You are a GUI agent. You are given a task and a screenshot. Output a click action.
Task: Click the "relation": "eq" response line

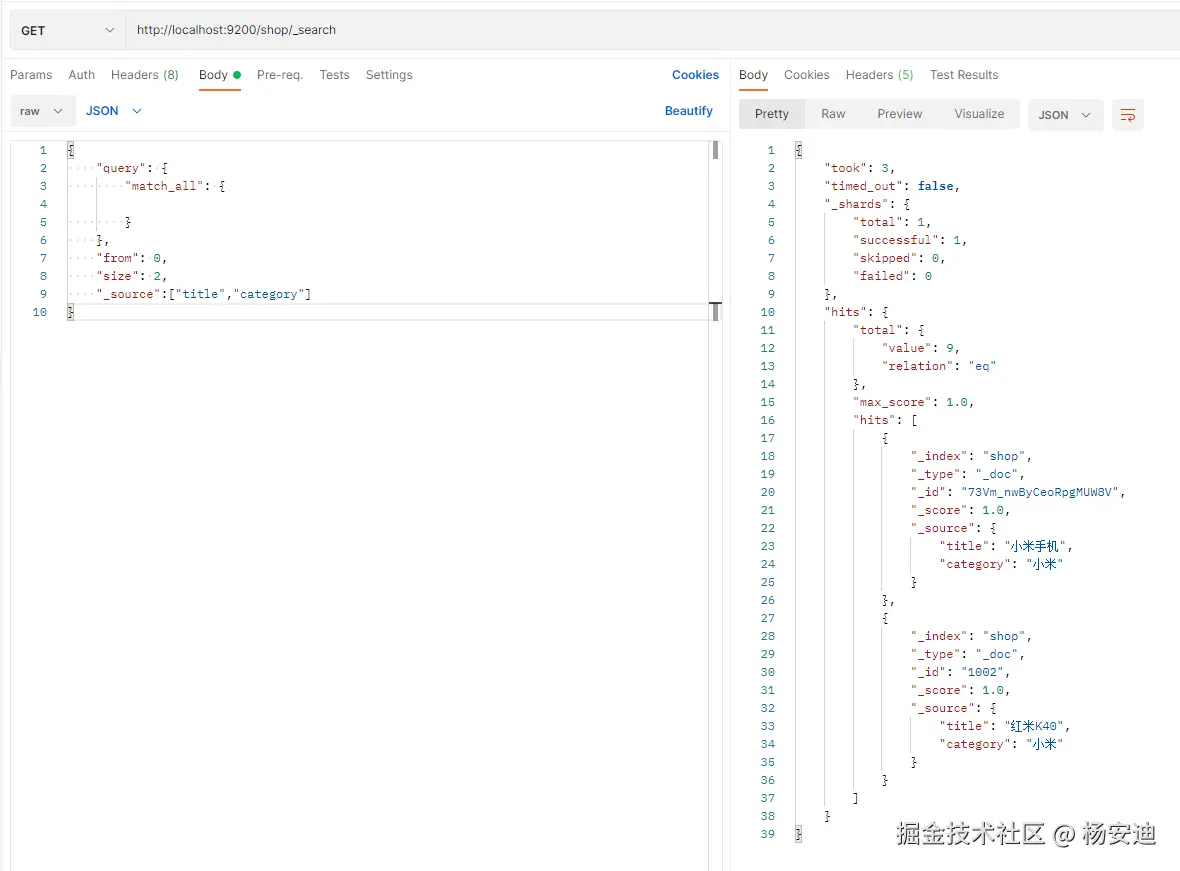[x=938, y=366]
